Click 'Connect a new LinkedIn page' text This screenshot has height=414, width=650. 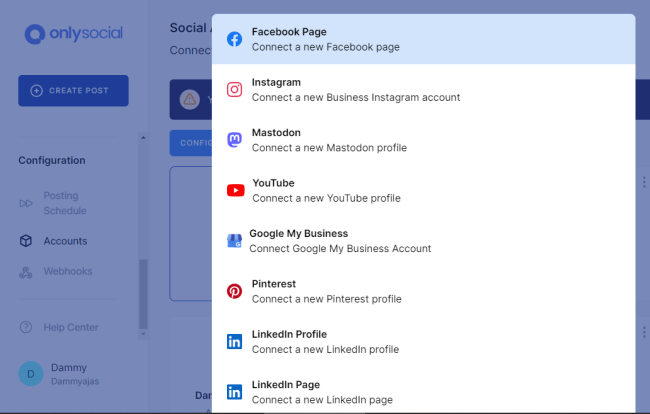pyautogui.click(x=322, y=400)
